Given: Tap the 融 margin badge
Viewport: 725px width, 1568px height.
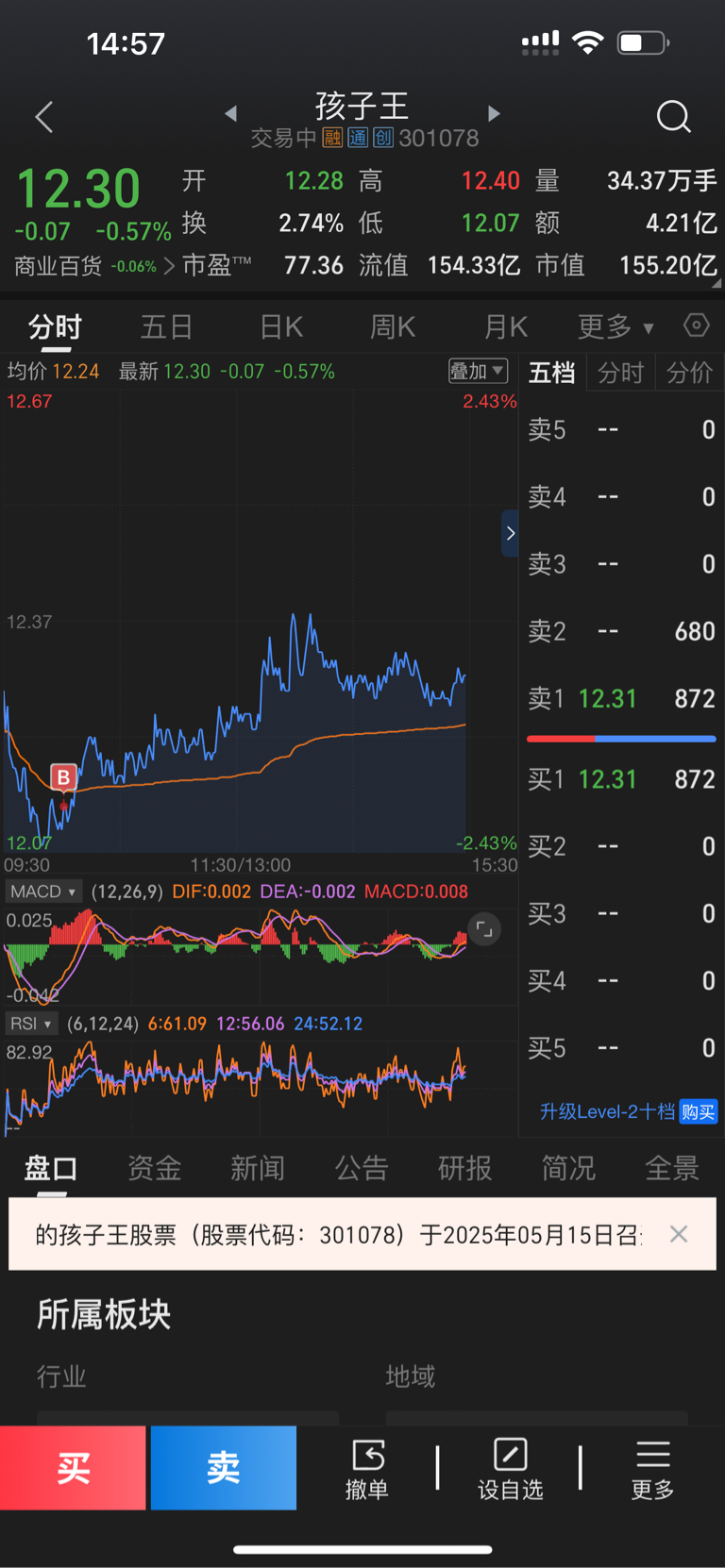Looking at the screenshot, I should click(x=332, y=138).
